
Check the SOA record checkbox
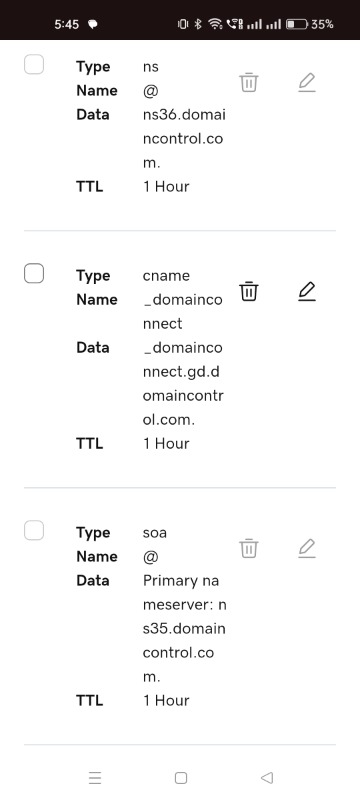pyautogui.click(x=34, y=531)
